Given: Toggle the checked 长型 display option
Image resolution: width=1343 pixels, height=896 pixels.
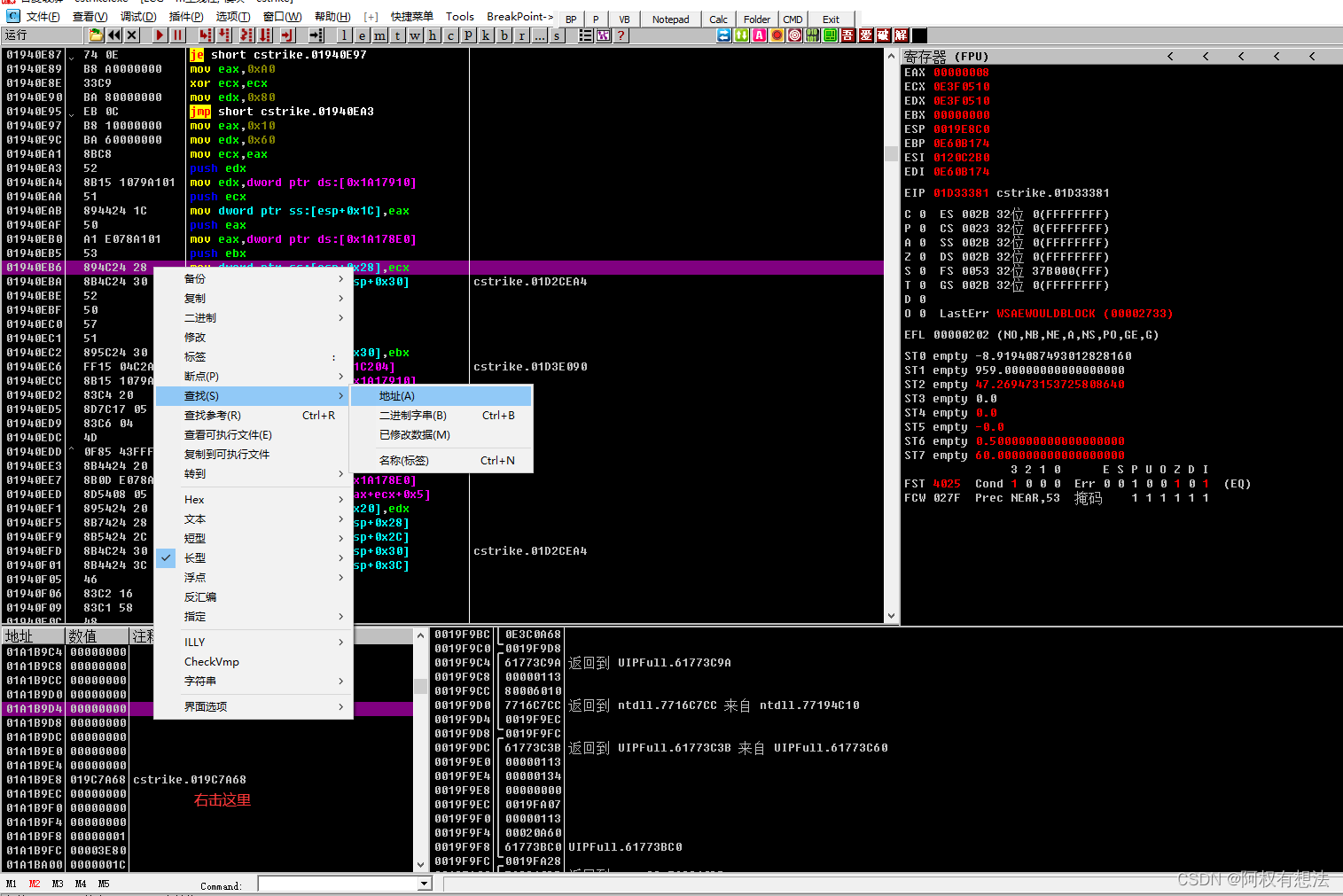Looking at the screenshot, I should click(x=254, y=557).
